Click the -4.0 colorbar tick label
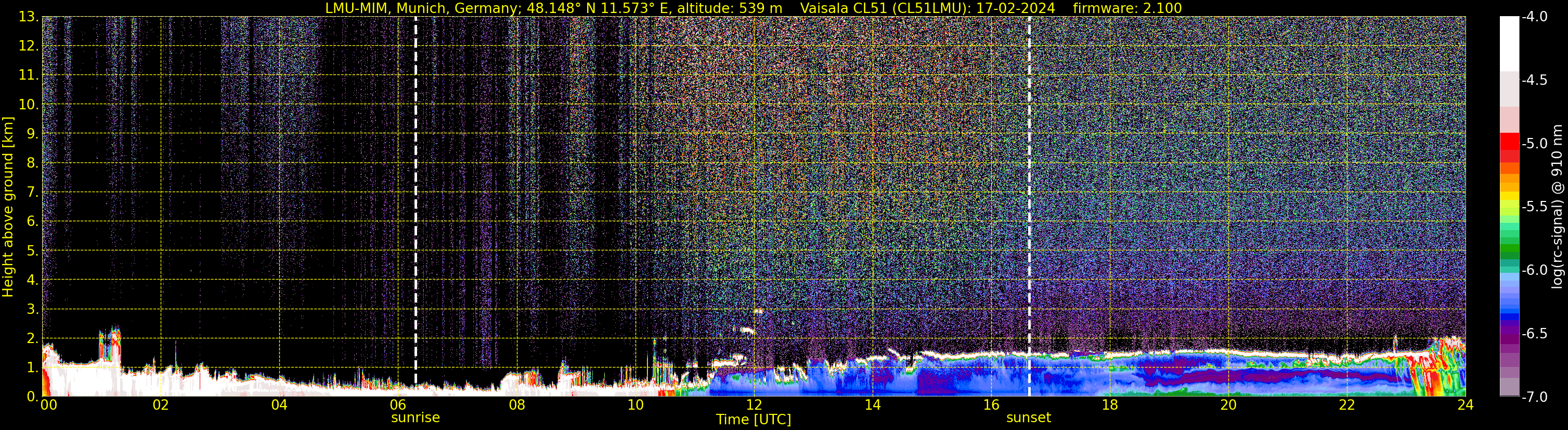The height and width of the screenshot is (430, 1568). tap(1534, 17)
